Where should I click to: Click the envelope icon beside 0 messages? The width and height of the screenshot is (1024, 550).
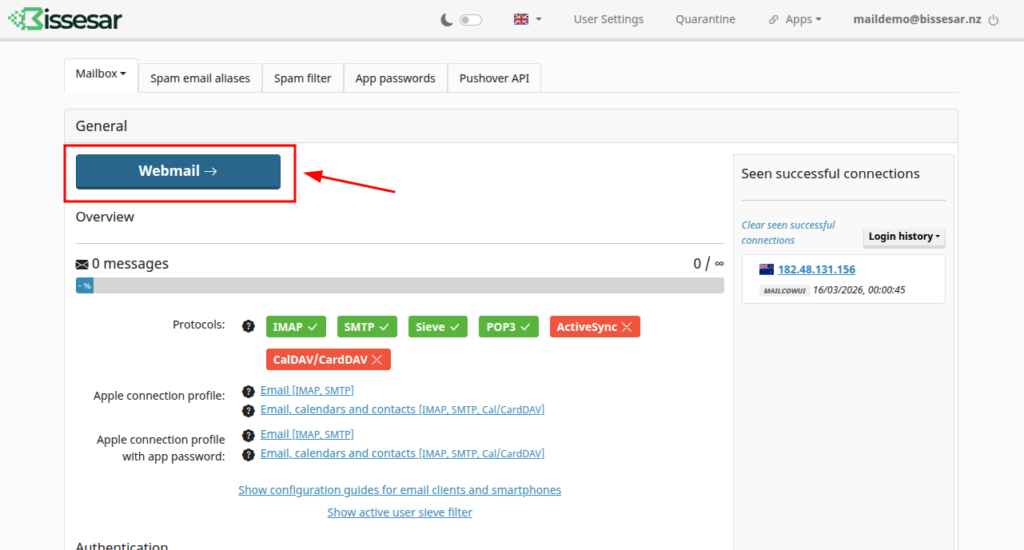[x=82, y=265]
